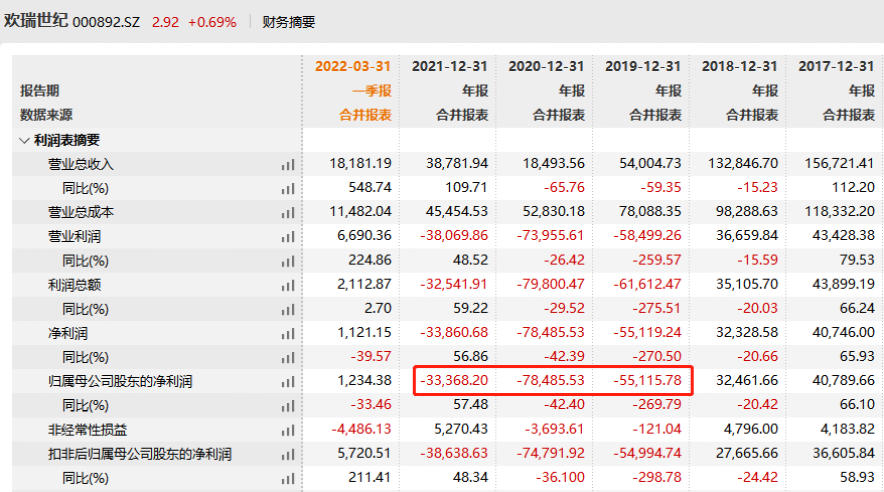Select the 2017-12-31 report period column header

pyautogui.click(x=836, y=66)
